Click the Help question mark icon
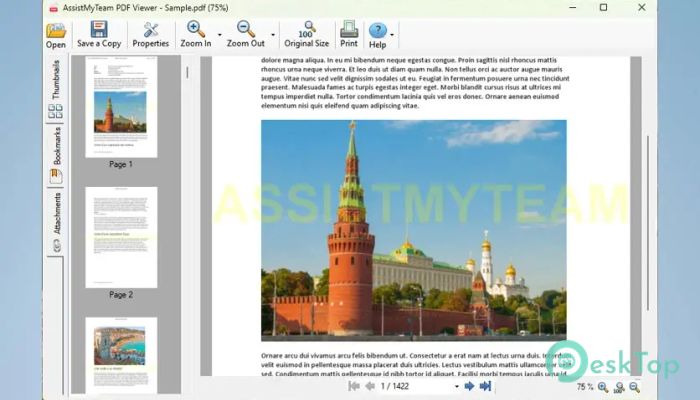The height and width of the screenshot is (400, 700). 376,33
